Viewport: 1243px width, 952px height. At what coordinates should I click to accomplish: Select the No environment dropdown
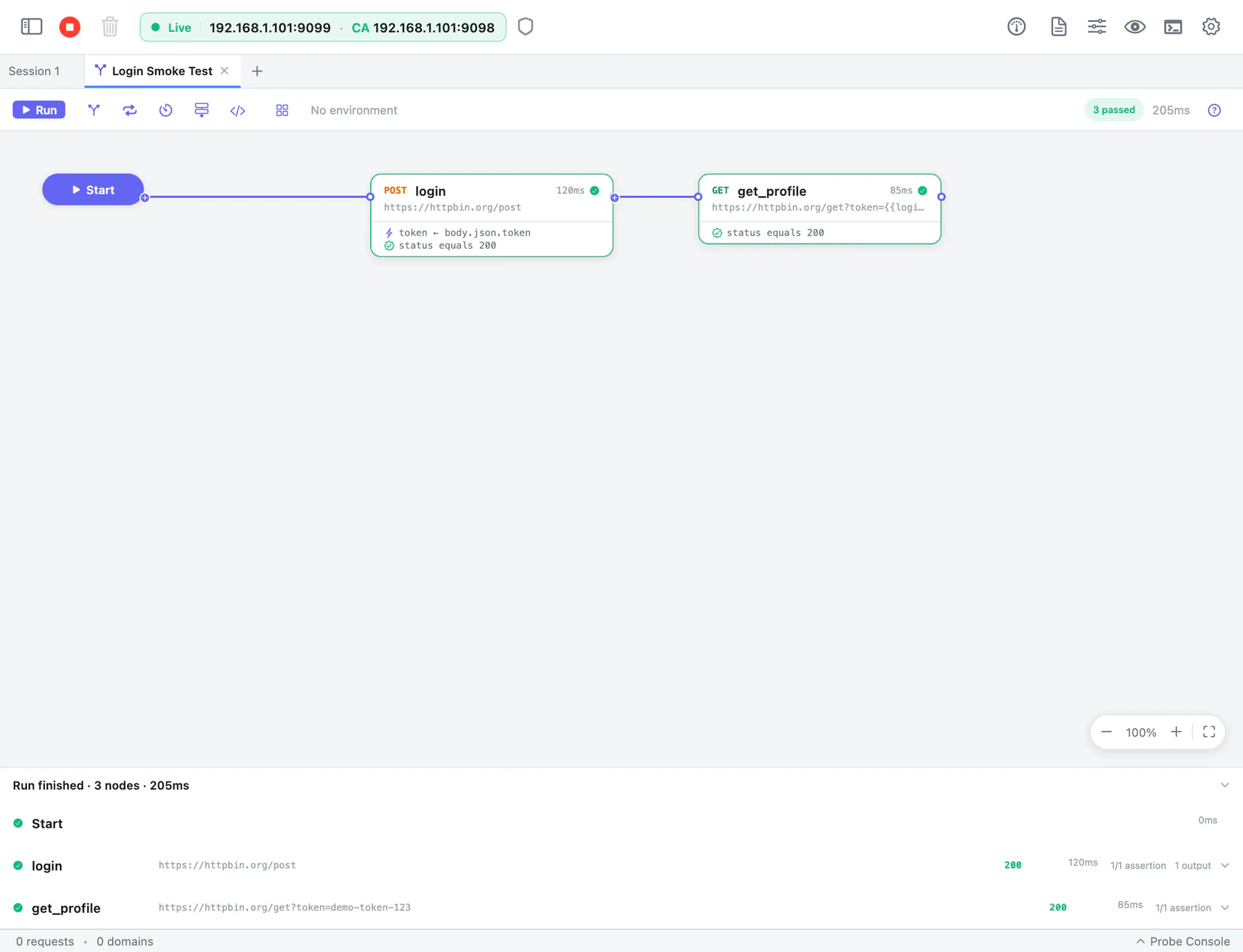pyautogui.click(x=354, y=110)
